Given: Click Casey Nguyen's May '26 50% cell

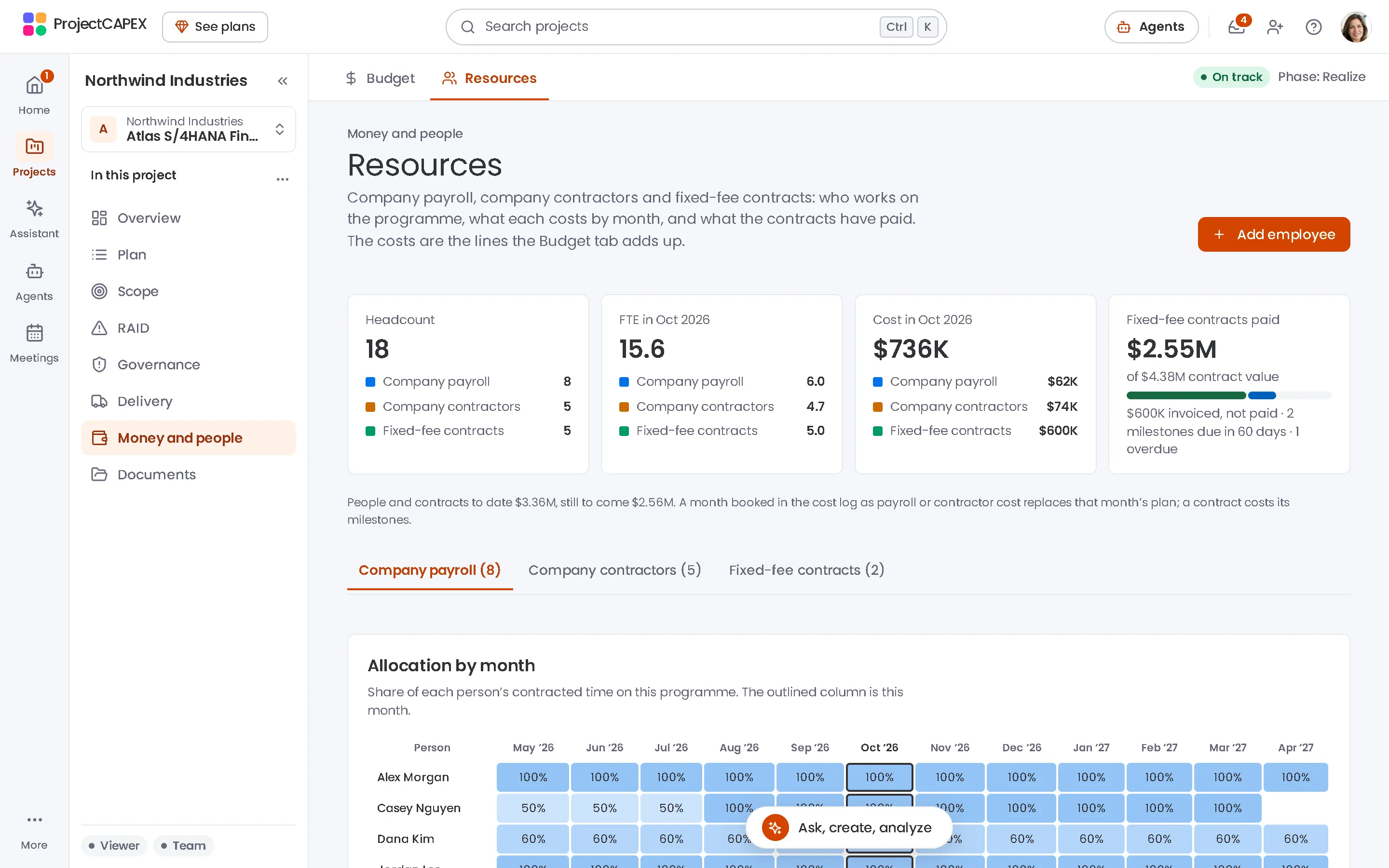Looking at the screenshot, I should tap(532, 808).
